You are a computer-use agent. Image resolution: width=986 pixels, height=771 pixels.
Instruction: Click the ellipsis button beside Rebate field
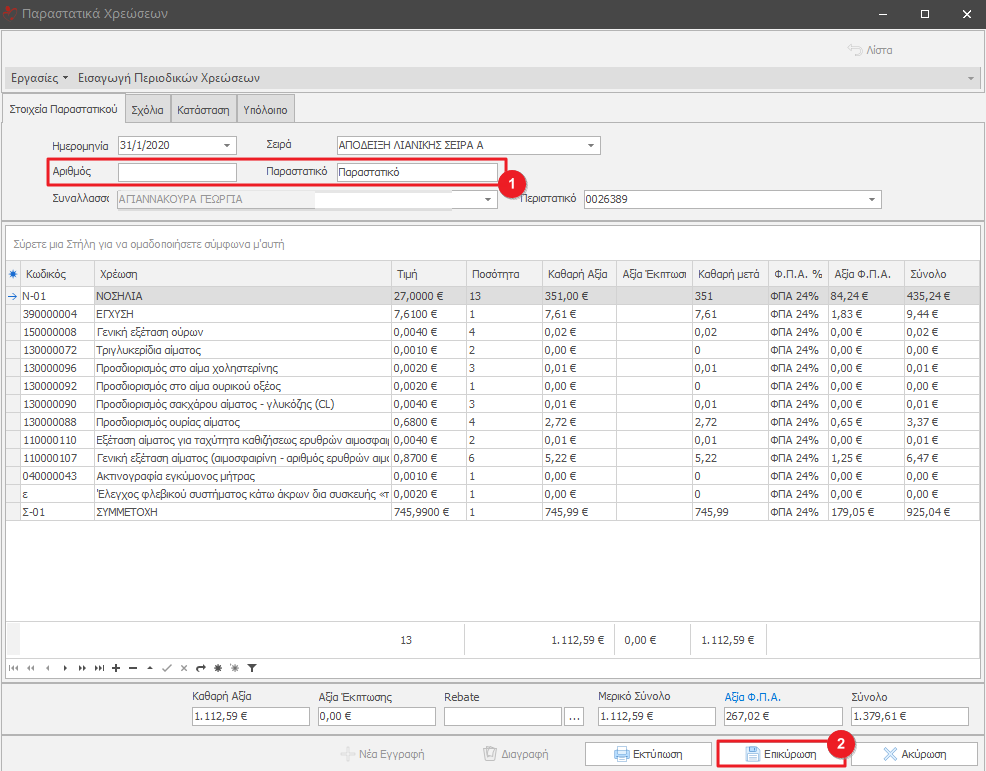click(574, 716)
